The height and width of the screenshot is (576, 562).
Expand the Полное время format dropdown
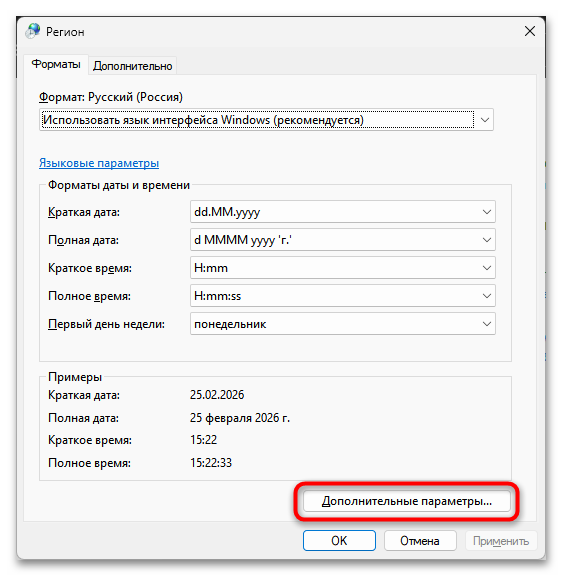(343, 295)
